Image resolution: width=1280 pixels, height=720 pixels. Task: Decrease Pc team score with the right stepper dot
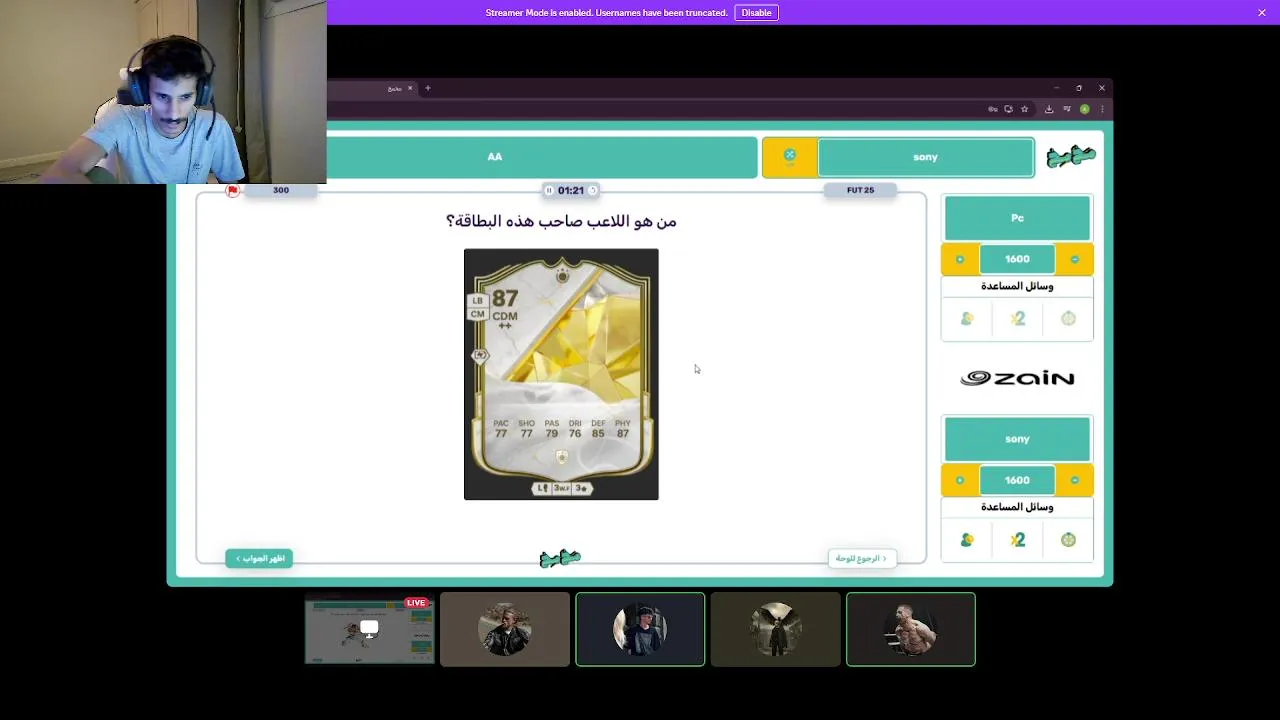1075,259
